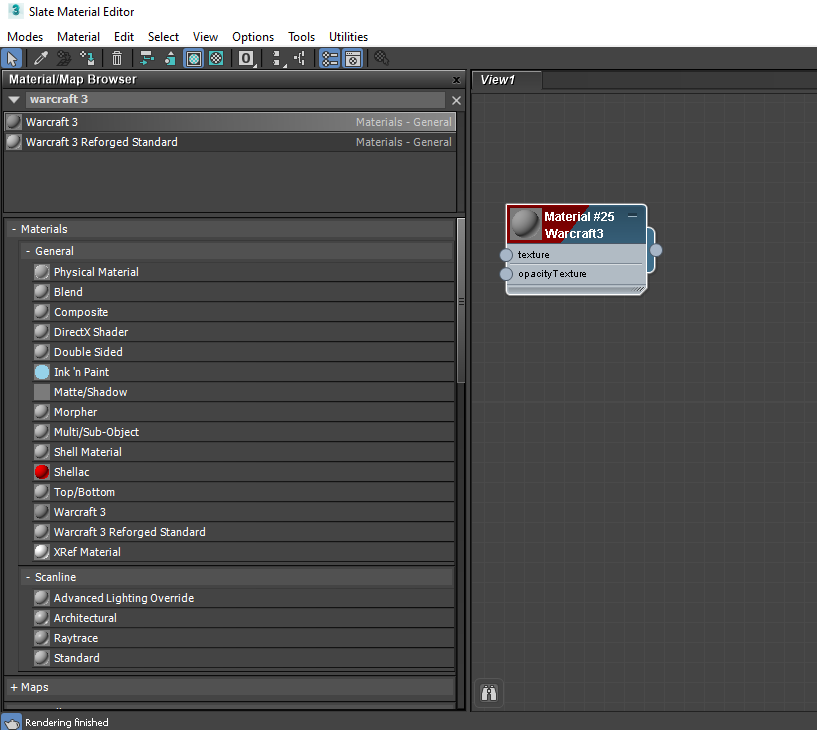Select Warcraft 3 Reforged Standard search result

tap(230, 142)
